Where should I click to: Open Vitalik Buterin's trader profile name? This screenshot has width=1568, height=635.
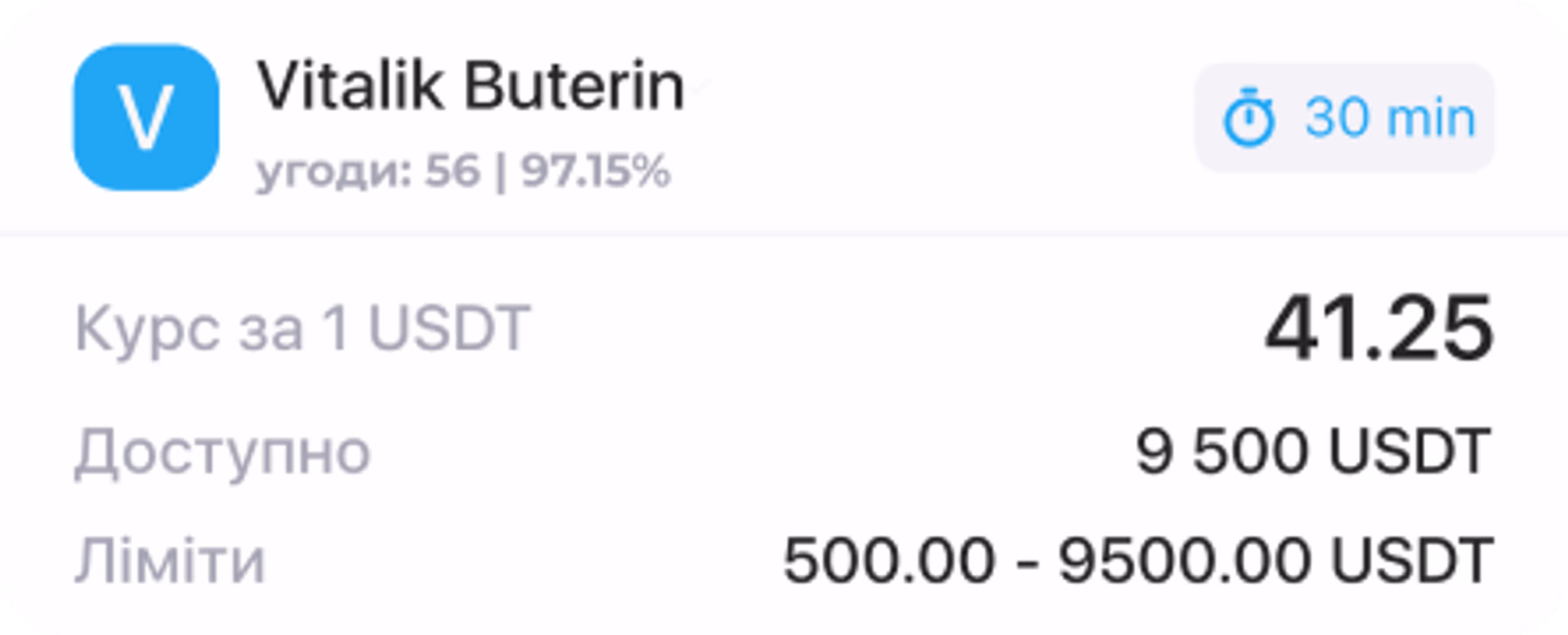470,85
